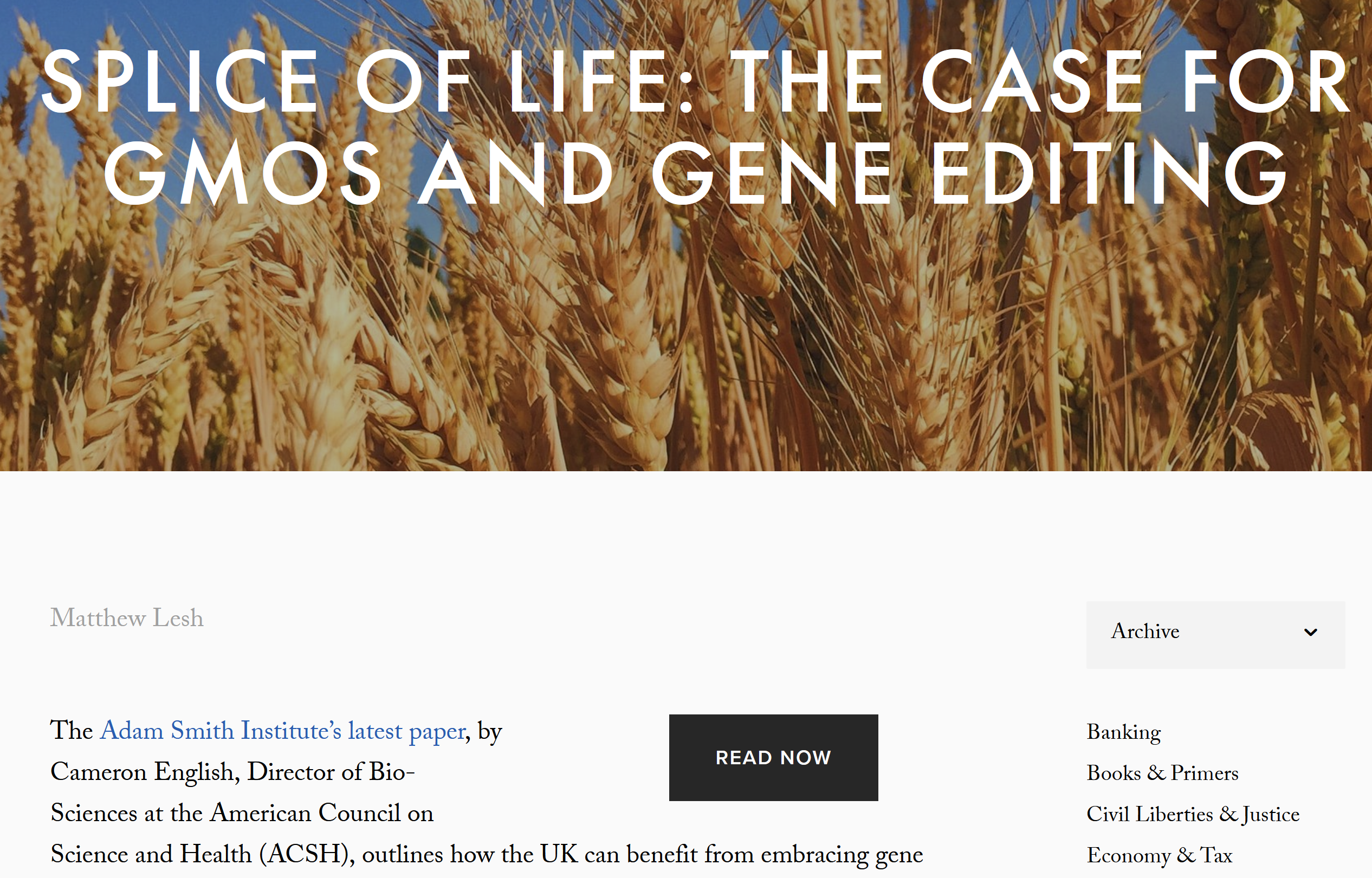Click the word Archive in the selector
Viewport: 1372px width, 878px height.
(1145, 632)
